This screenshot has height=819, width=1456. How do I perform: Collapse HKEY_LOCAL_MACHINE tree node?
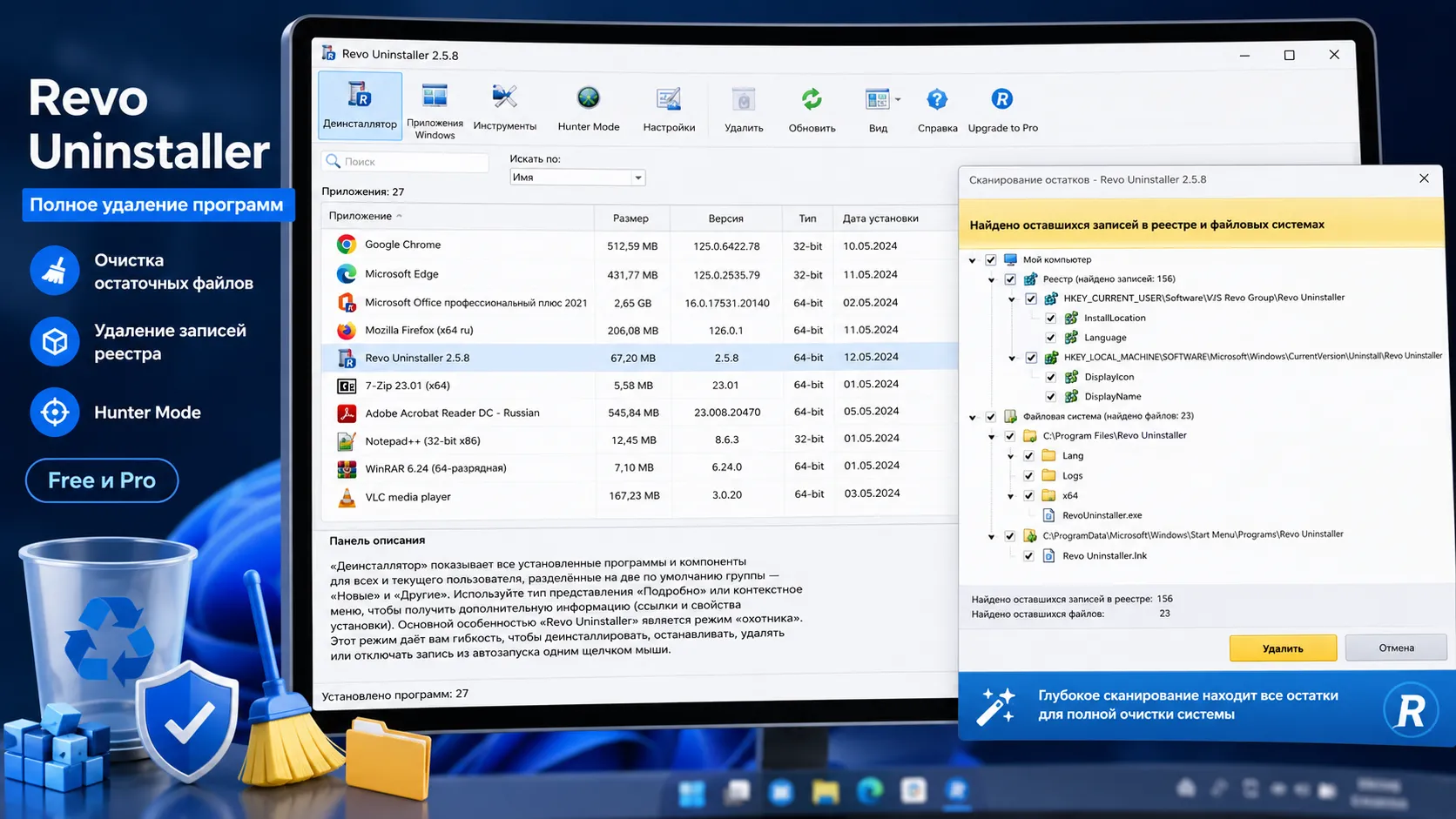[x=1012, y=359]
